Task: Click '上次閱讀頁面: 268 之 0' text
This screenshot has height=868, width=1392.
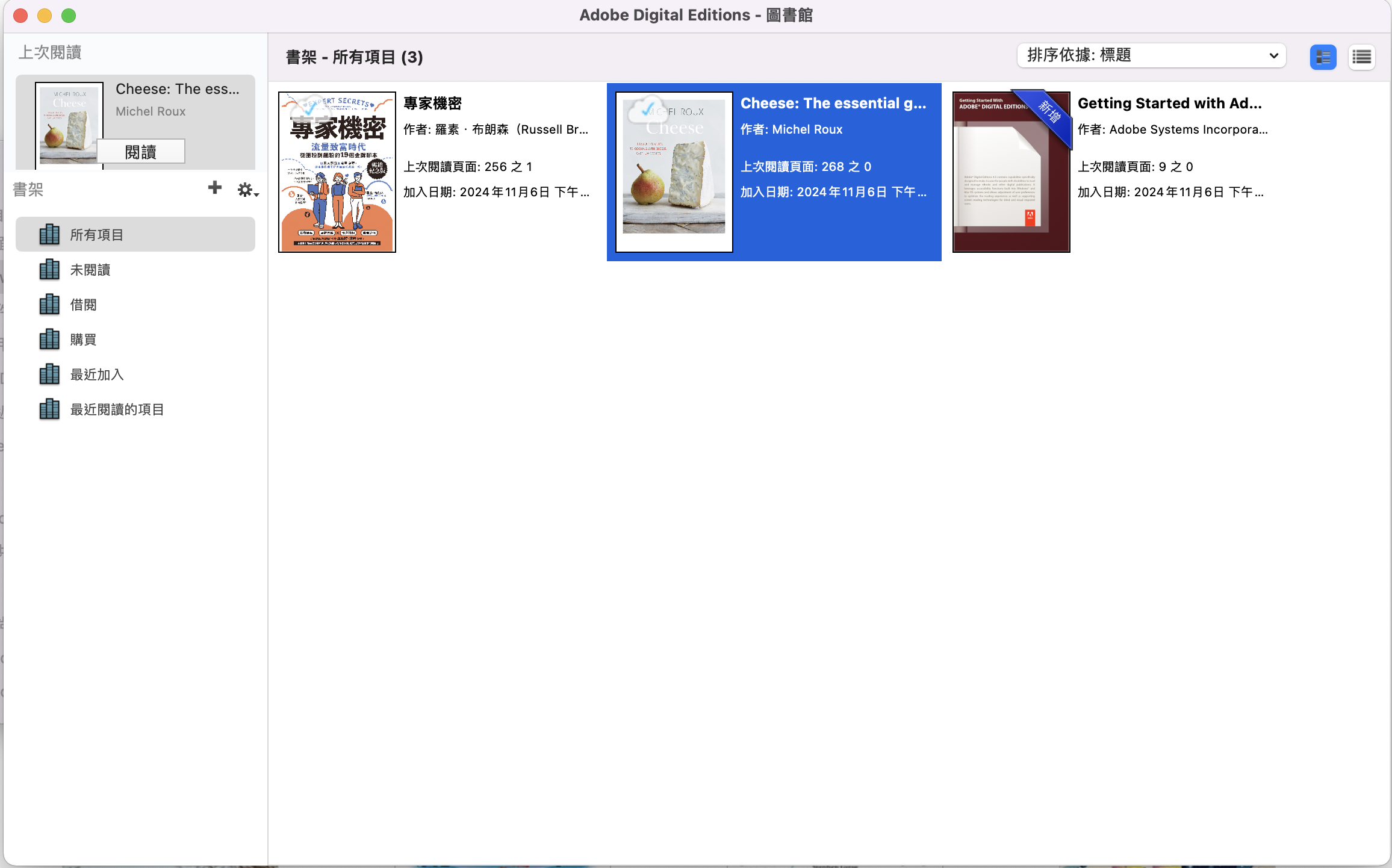Action: tap(806, 167)
